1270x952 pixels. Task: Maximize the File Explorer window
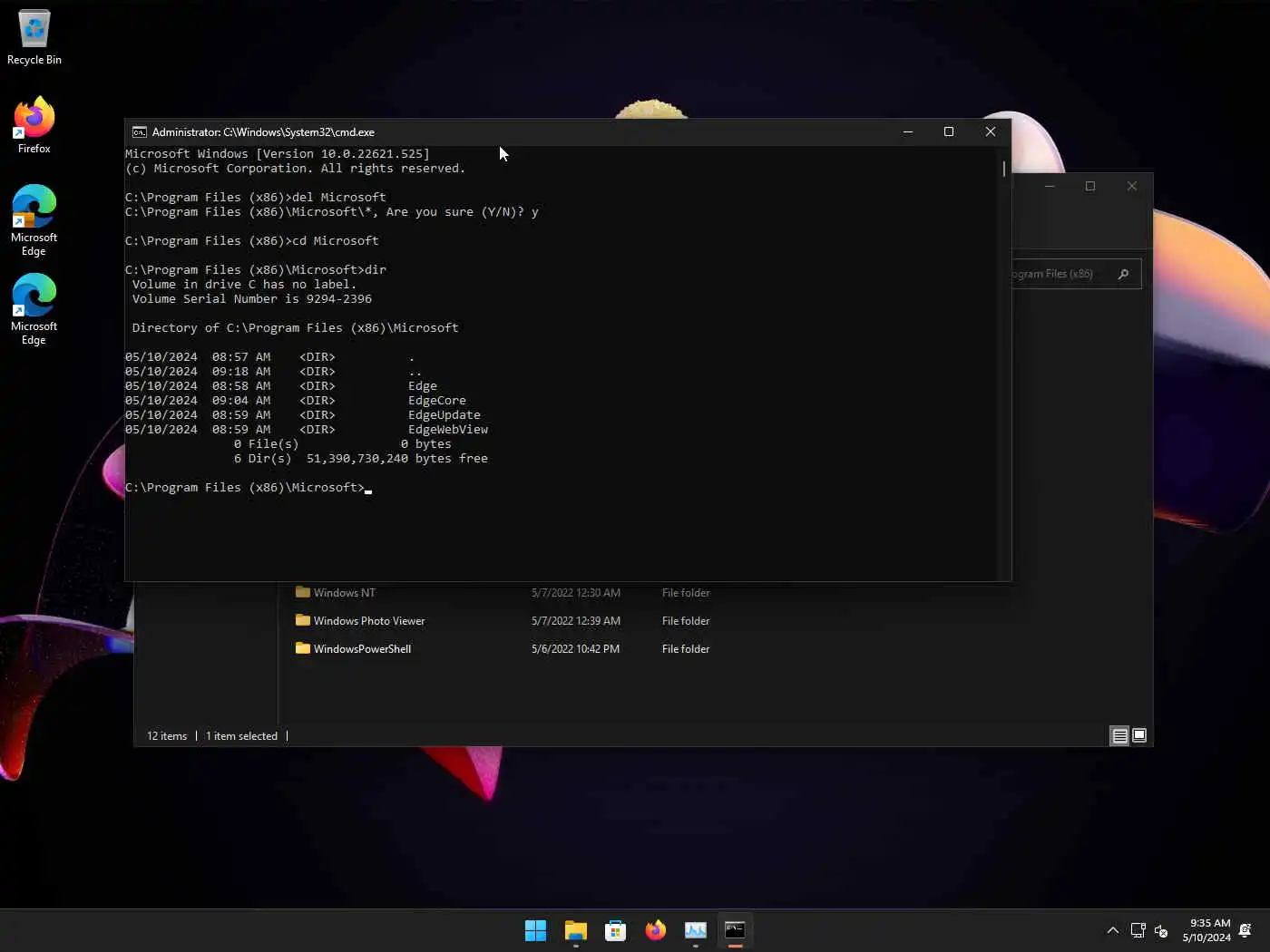1090,186
